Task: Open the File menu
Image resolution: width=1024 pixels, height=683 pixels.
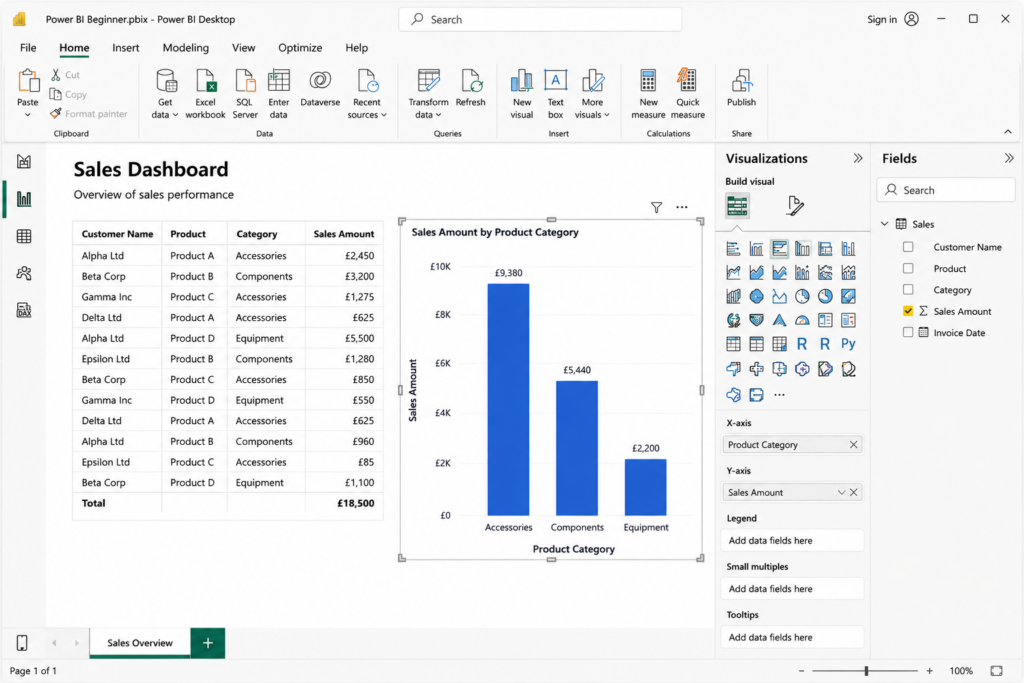Action: pyautogui.click(x=28, y=48)
